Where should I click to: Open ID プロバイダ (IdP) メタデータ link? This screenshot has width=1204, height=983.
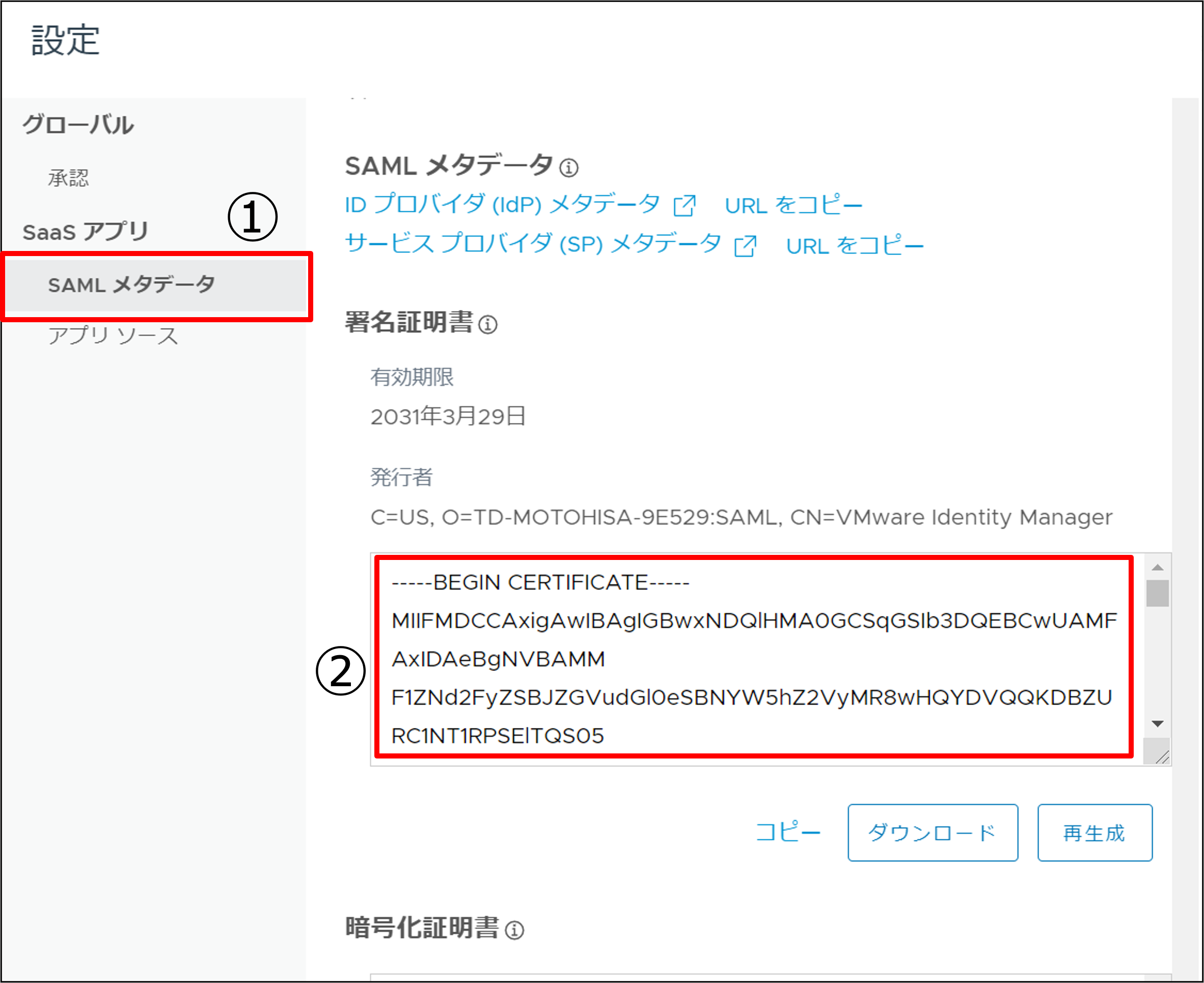coord(502,205)
